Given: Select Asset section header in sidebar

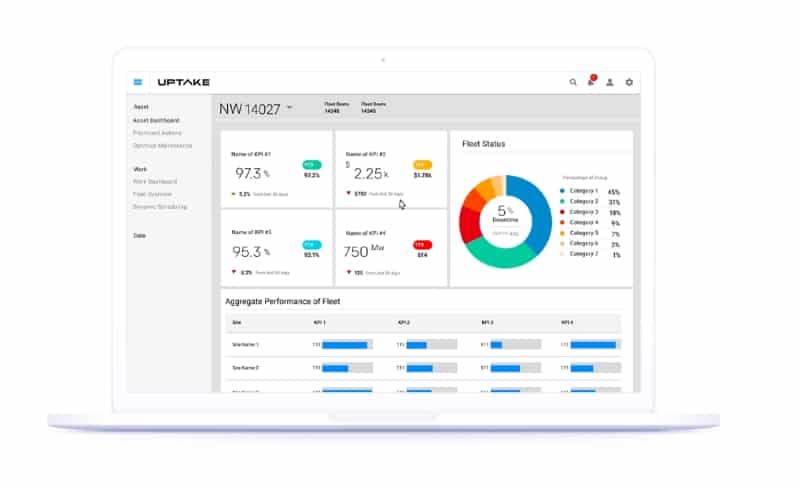Looking at the screenshot, I should tap(141, 107).
